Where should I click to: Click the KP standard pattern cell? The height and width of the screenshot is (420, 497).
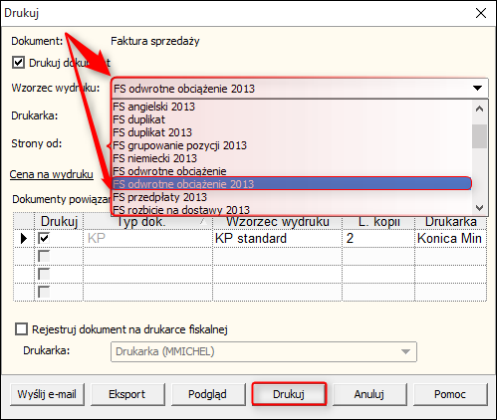pos(277,238)
